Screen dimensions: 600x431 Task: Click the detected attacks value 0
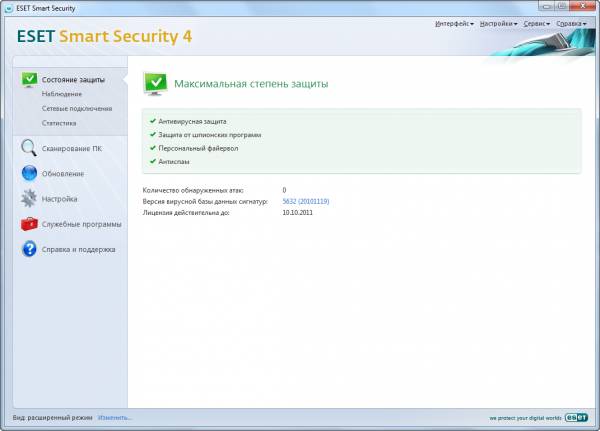pyautogui.click(x=284, y=190)
